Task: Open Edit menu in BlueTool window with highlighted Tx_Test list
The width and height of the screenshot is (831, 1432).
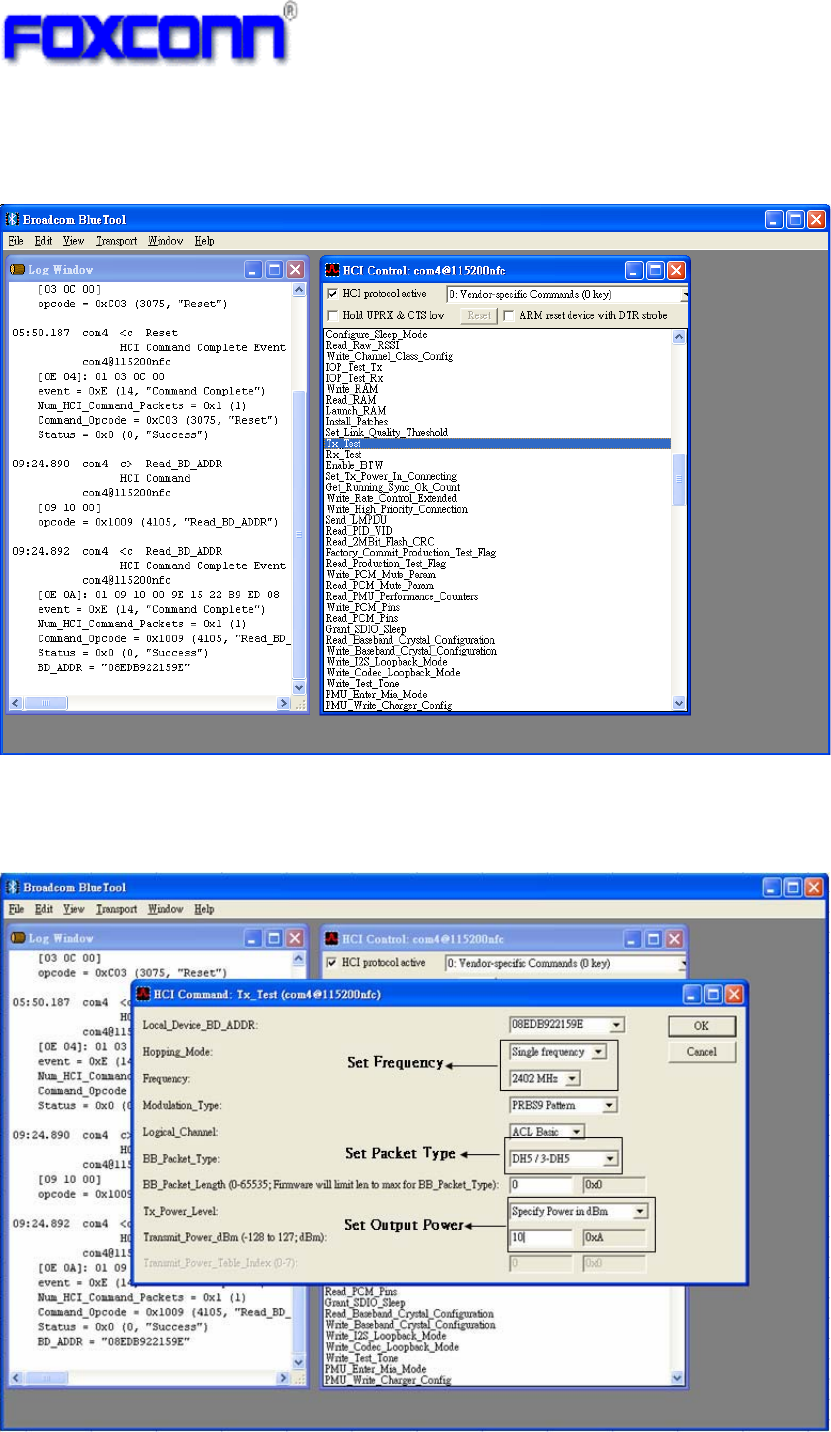Action: point(43,241)
